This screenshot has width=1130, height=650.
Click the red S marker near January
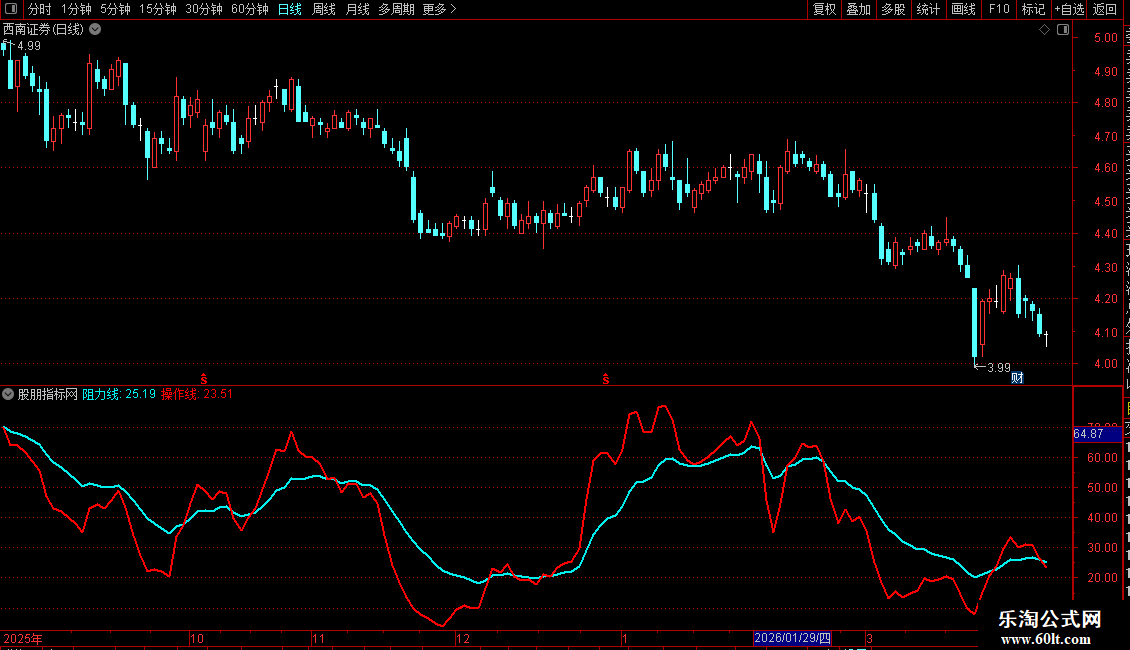605,379
